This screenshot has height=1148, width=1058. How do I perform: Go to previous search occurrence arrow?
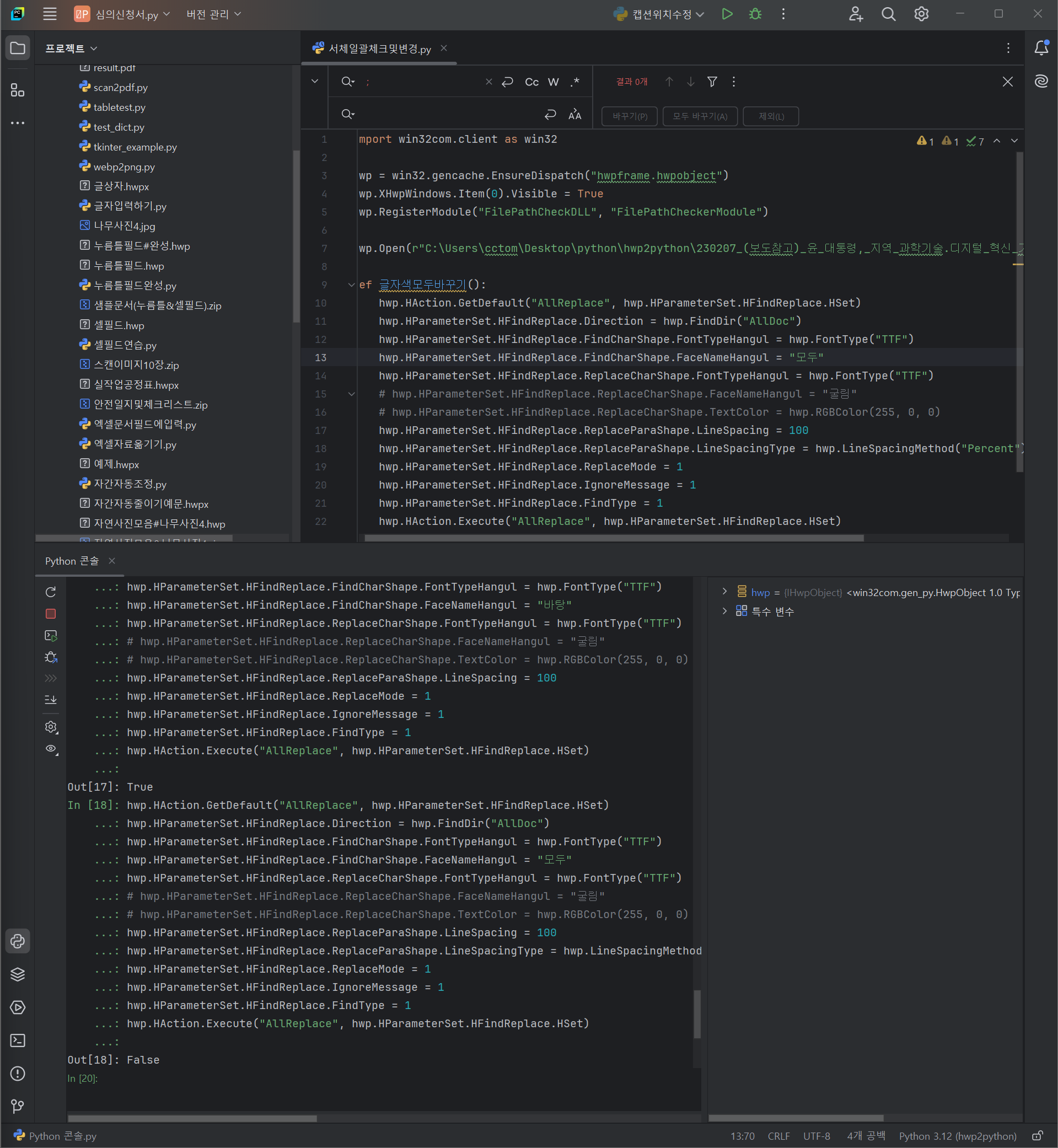point(669,82)
